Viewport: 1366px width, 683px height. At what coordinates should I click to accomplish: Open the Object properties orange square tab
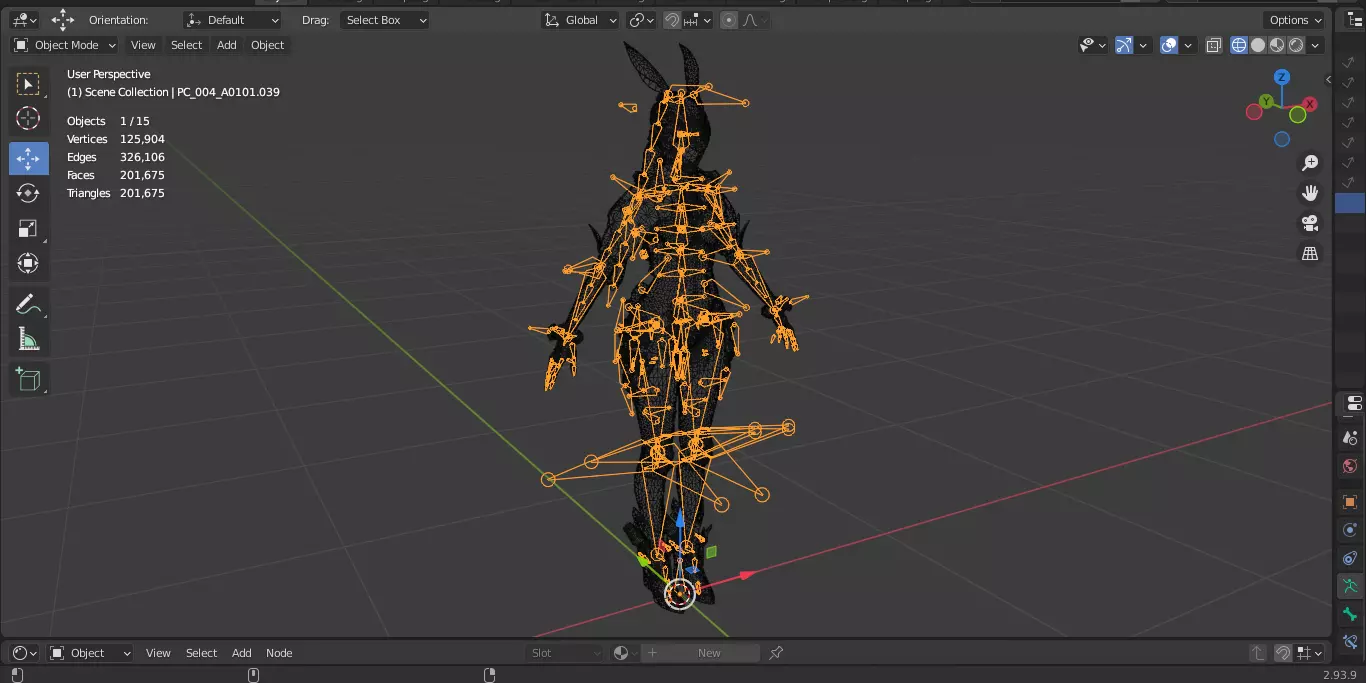tap(1350, 502)
